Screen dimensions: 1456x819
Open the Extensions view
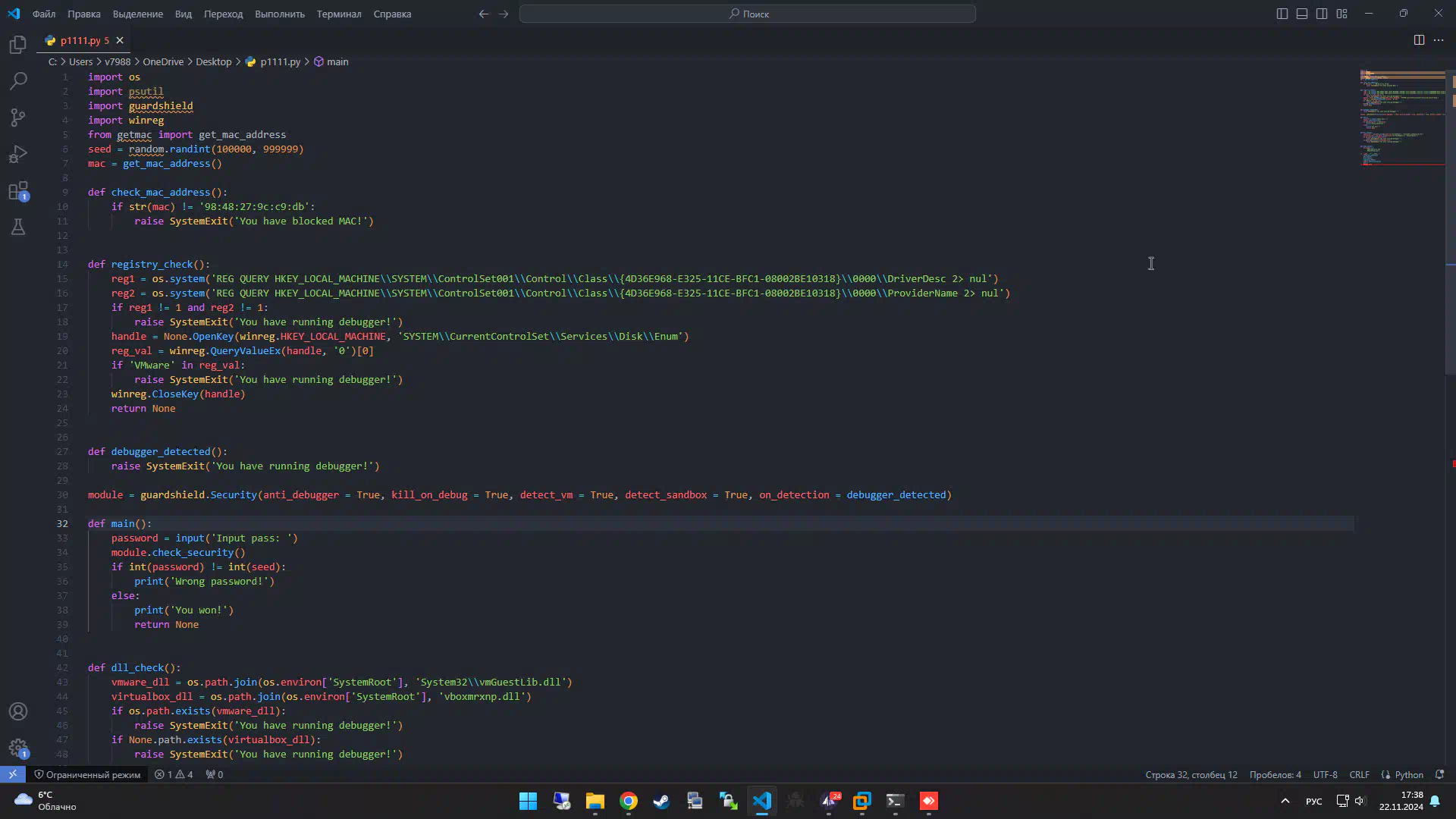pos(18,190)
